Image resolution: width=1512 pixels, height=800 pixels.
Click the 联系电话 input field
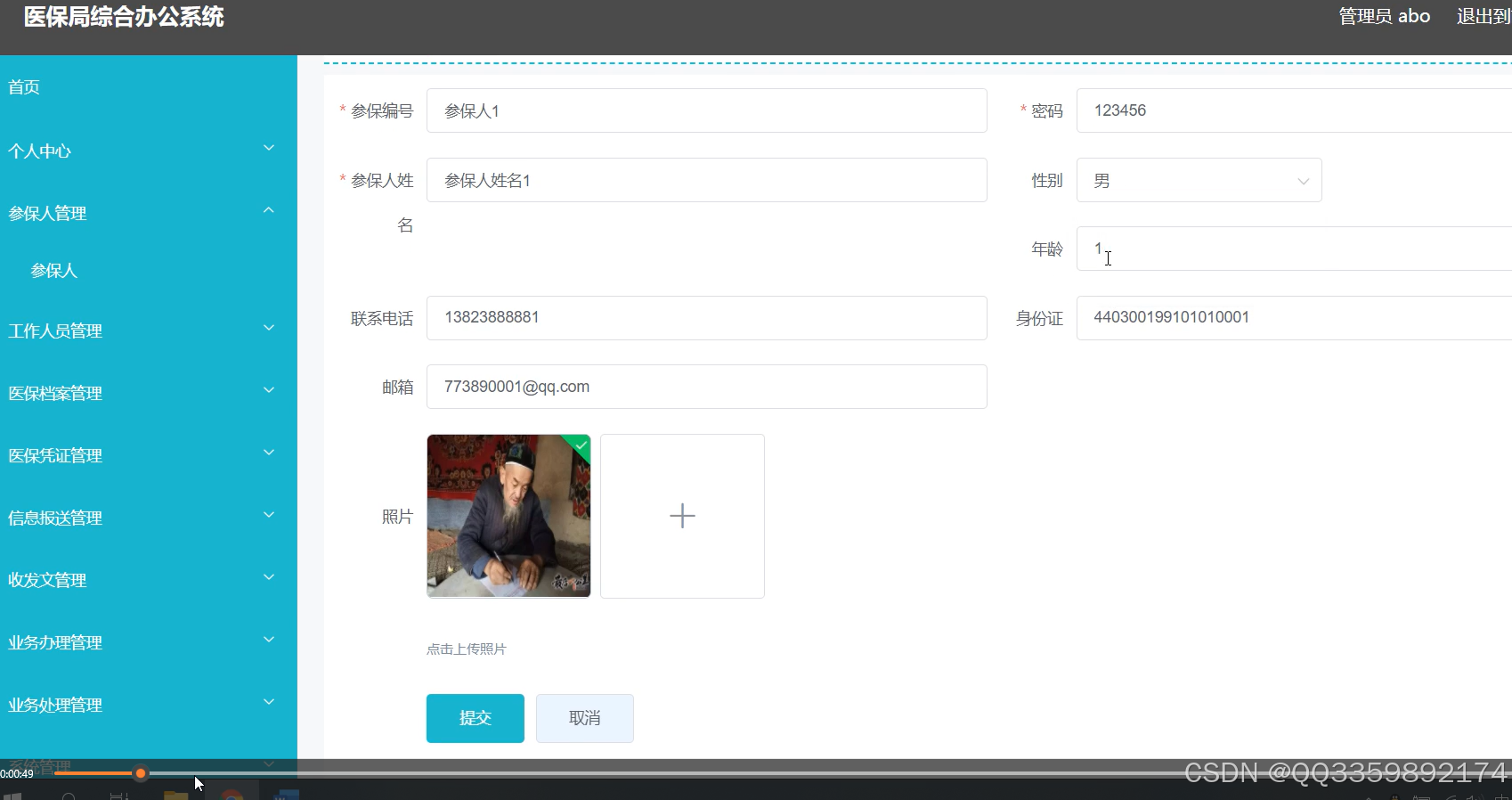[706, 318]
